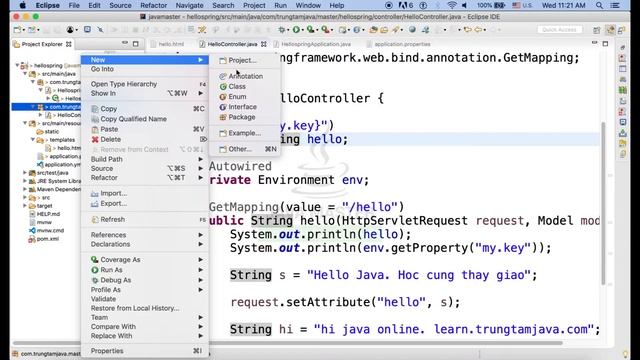Minimize the Project Explorer view
This screenshot has height=360, width=640.
(125, 43)
